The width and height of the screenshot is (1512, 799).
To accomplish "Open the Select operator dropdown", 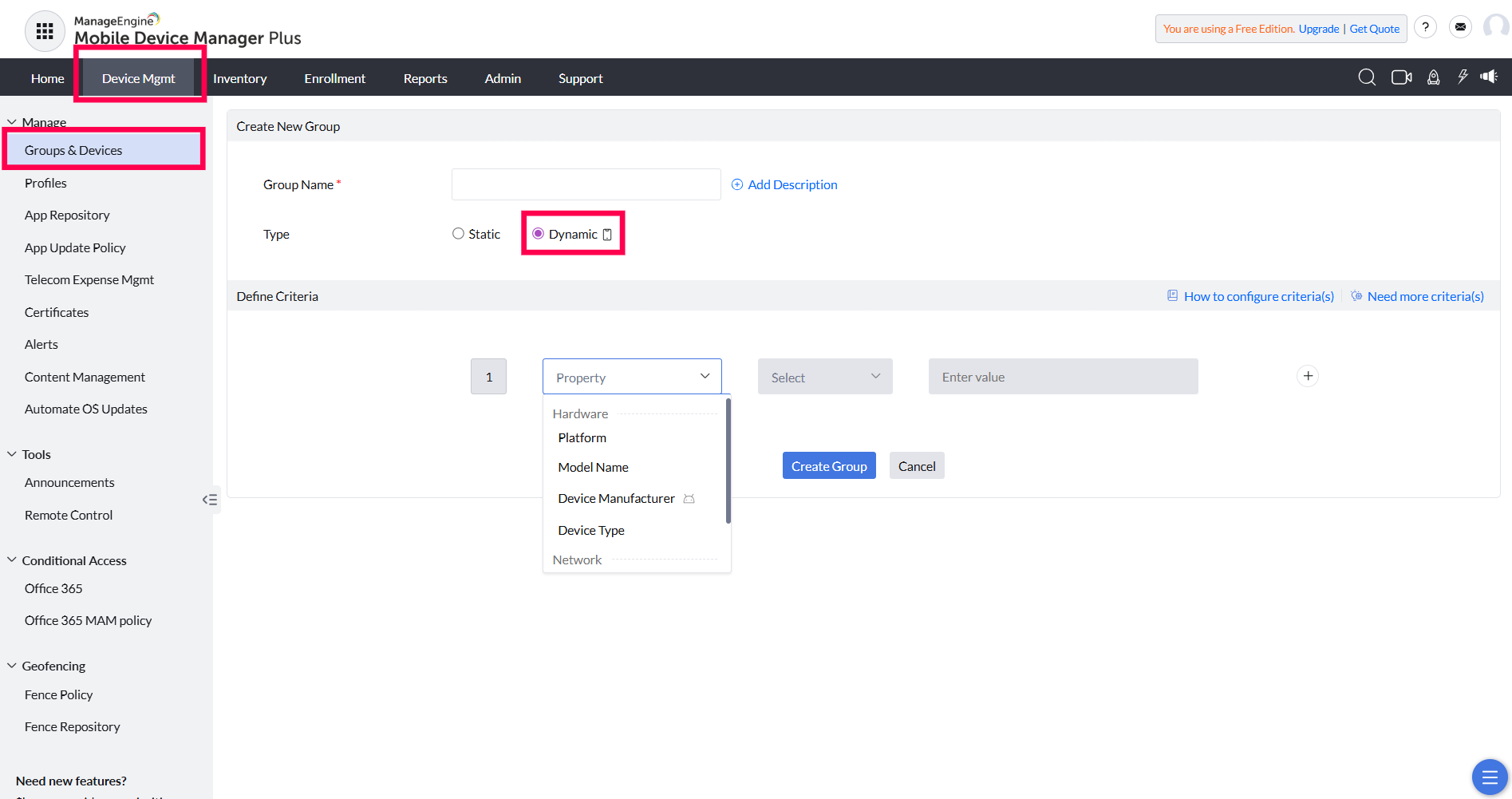I will [825, 377].
